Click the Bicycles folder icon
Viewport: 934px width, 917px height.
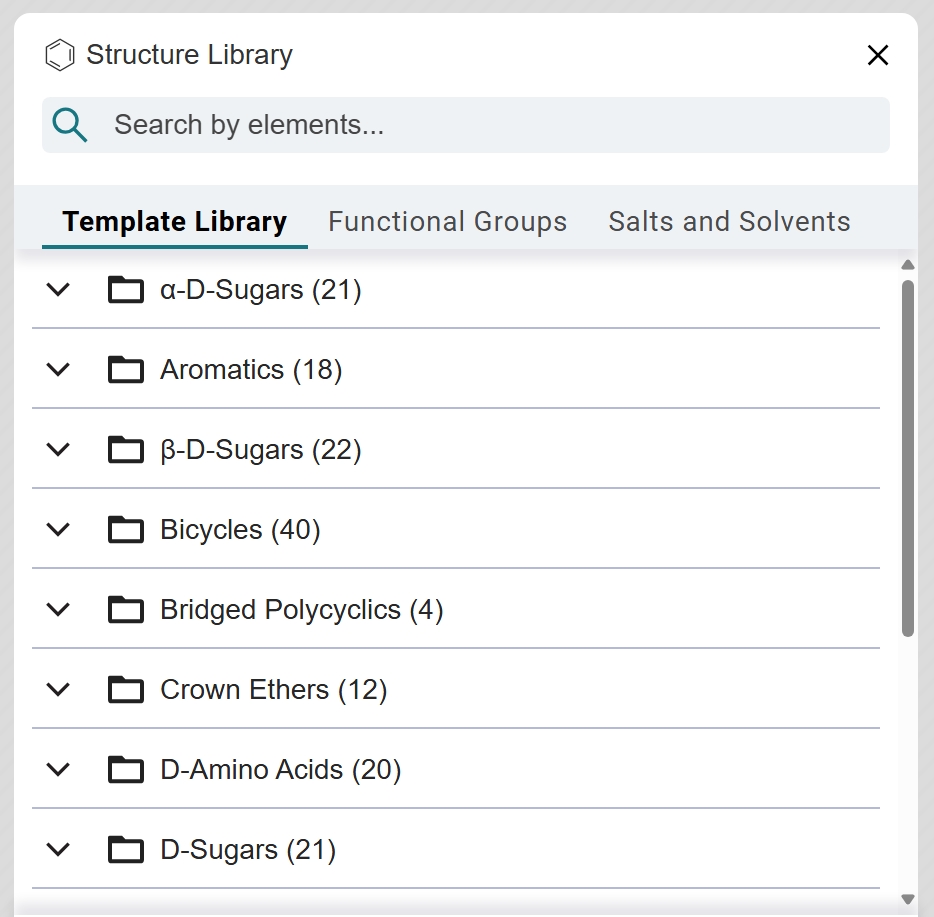point(126,530)
